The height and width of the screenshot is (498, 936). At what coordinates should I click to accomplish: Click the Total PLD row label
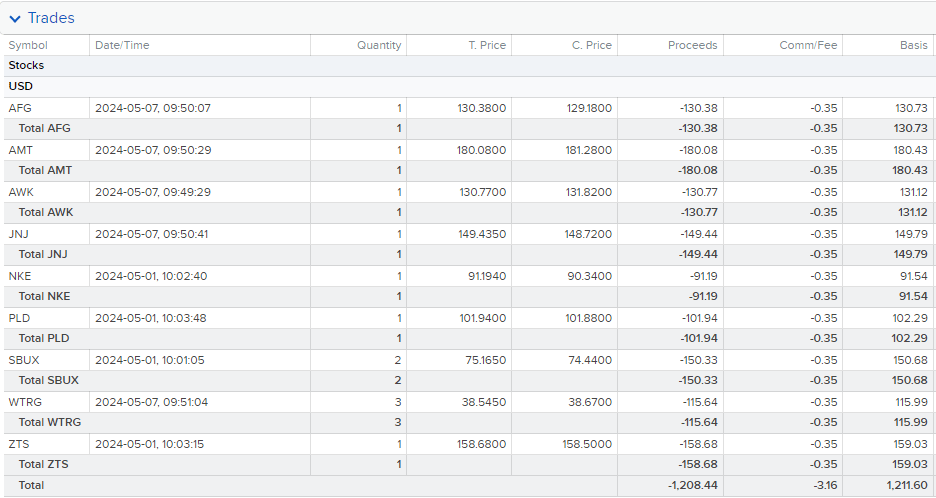[x=44, y=338]
